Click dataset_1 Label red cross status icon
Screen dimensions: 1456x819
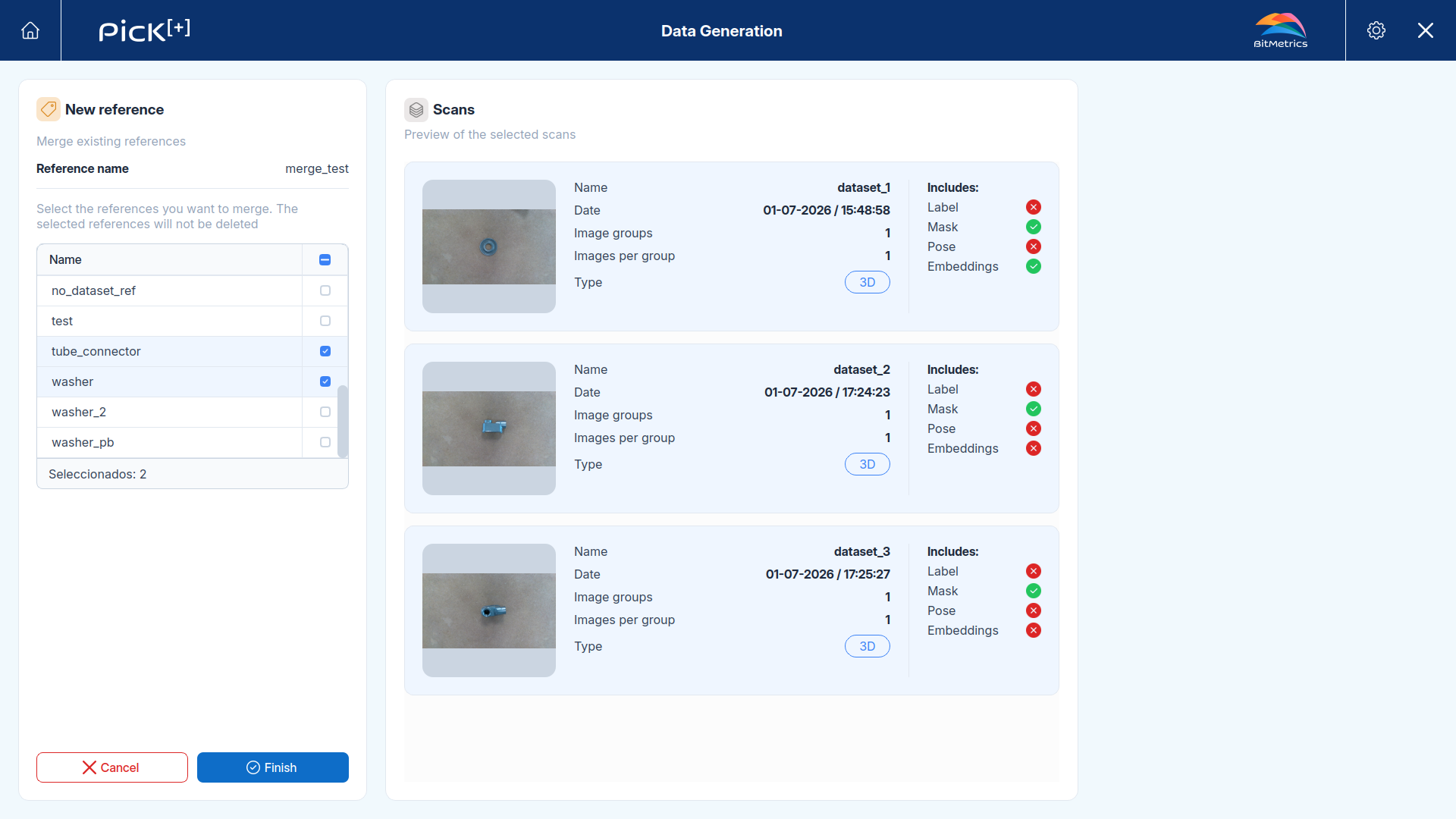(1034, 207)
